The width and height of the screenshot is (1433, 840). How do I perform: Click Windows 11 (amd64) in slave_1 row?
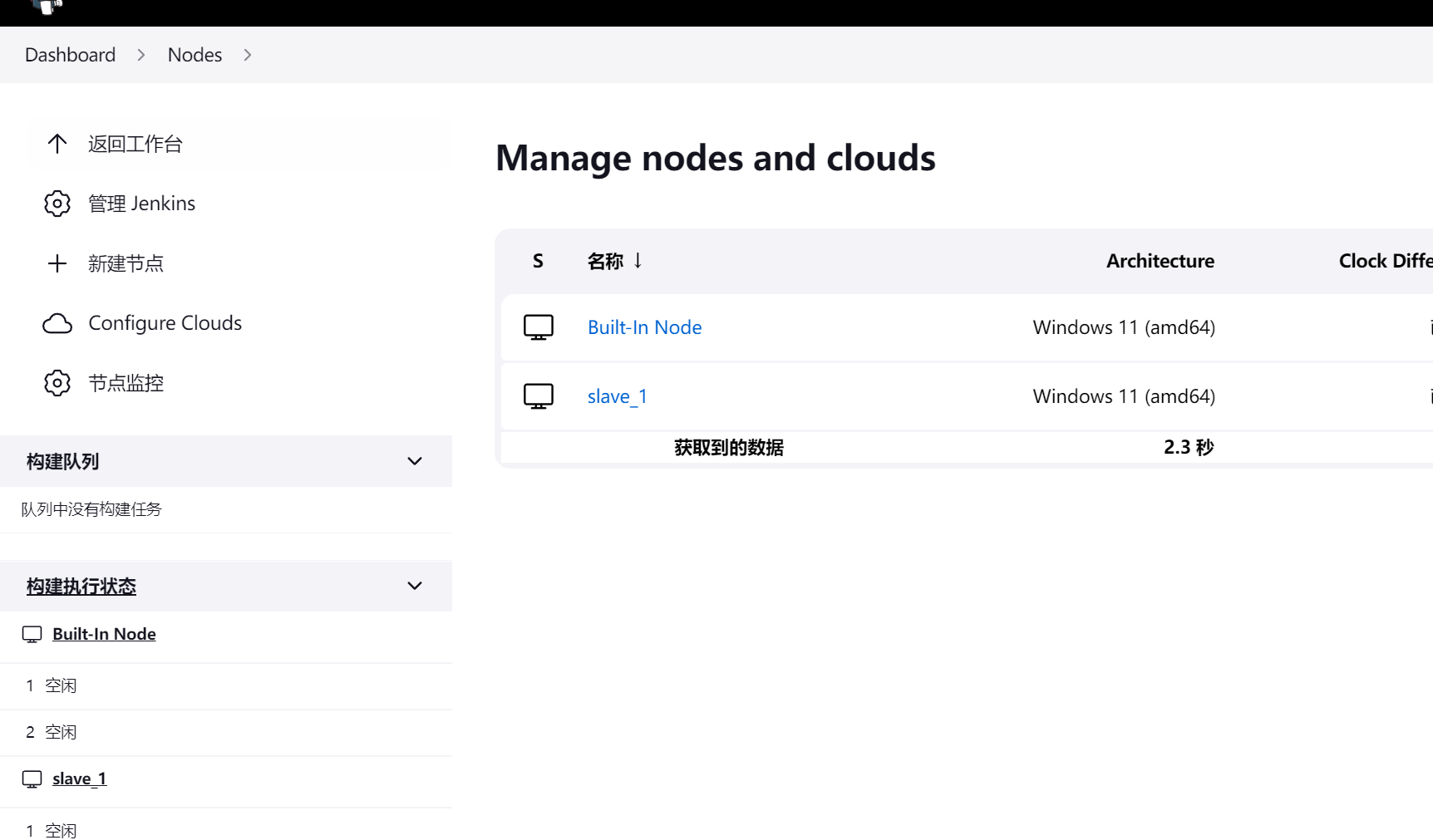click(1124, 396)
